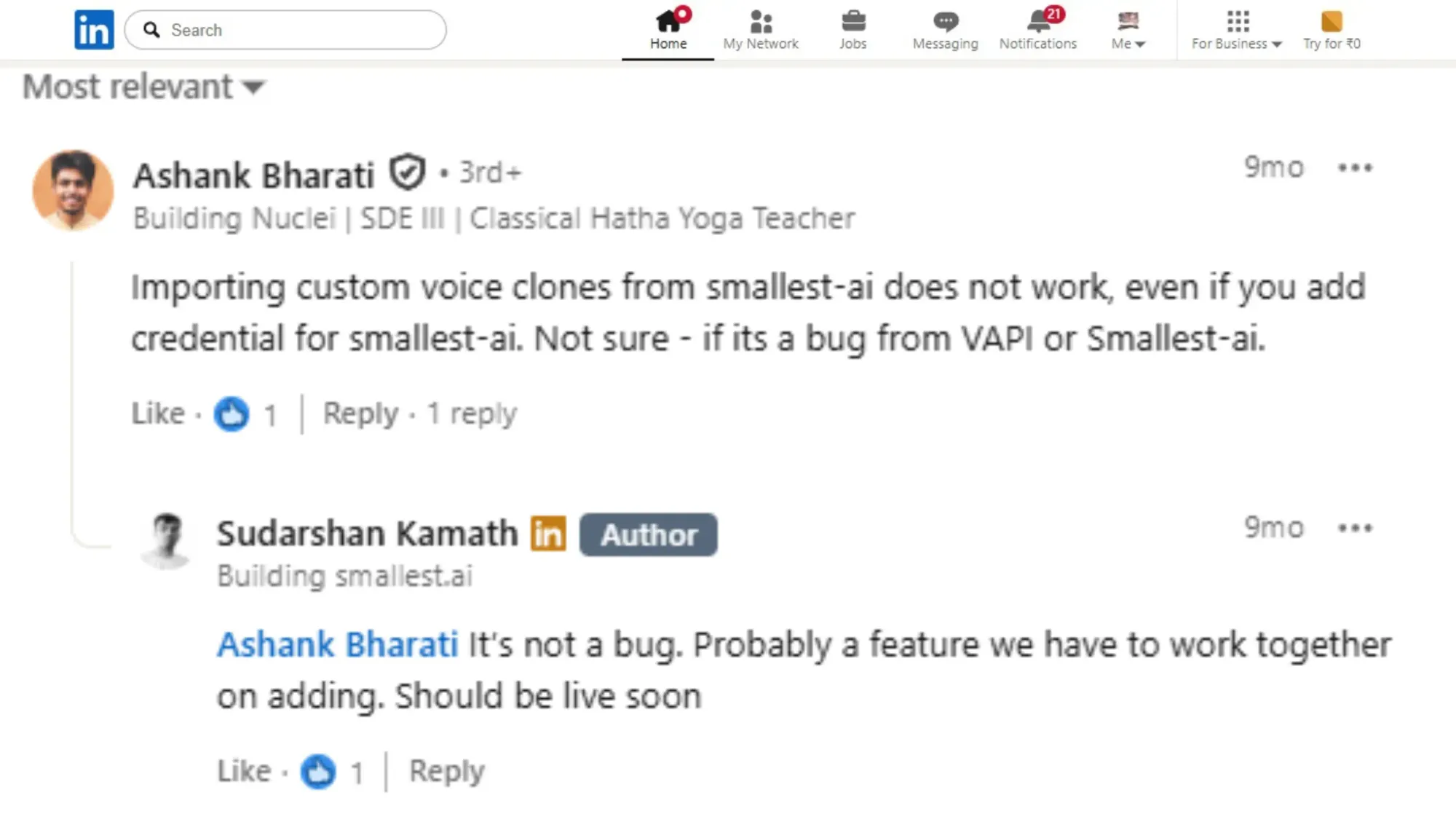Open the Home feed icon
Screen dimensions: 1456x819
[x=668, y=22]
